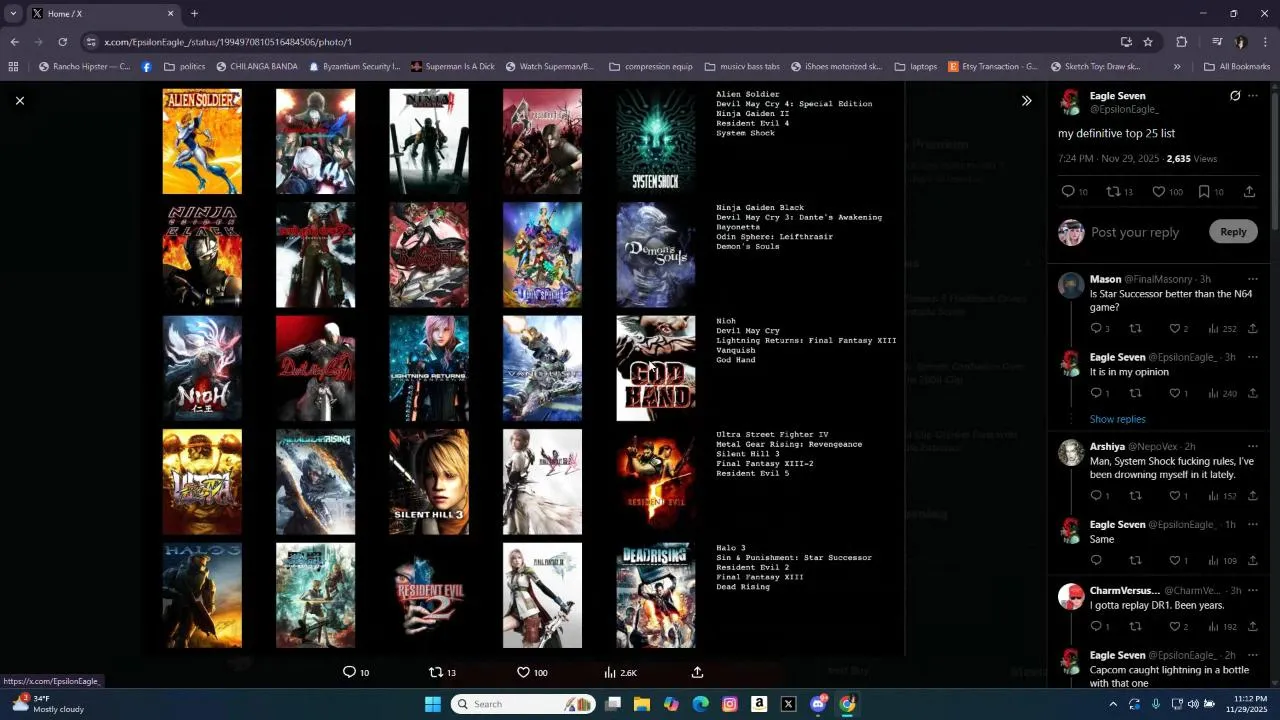Open Mason's profile name link
The image size is (1280, 720).
point(1105,279)
